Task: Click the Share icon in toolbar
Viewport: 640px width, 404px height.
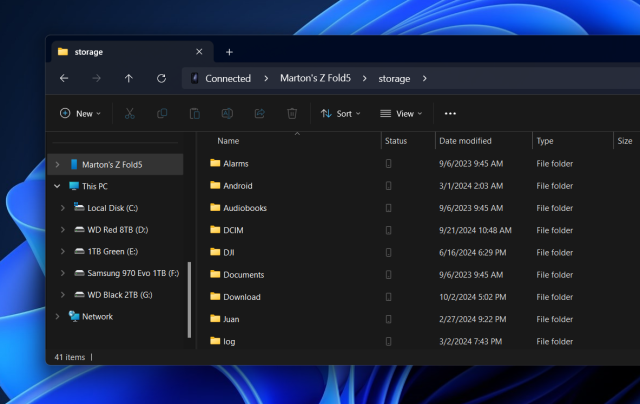Action: click(x=260, y=114)
